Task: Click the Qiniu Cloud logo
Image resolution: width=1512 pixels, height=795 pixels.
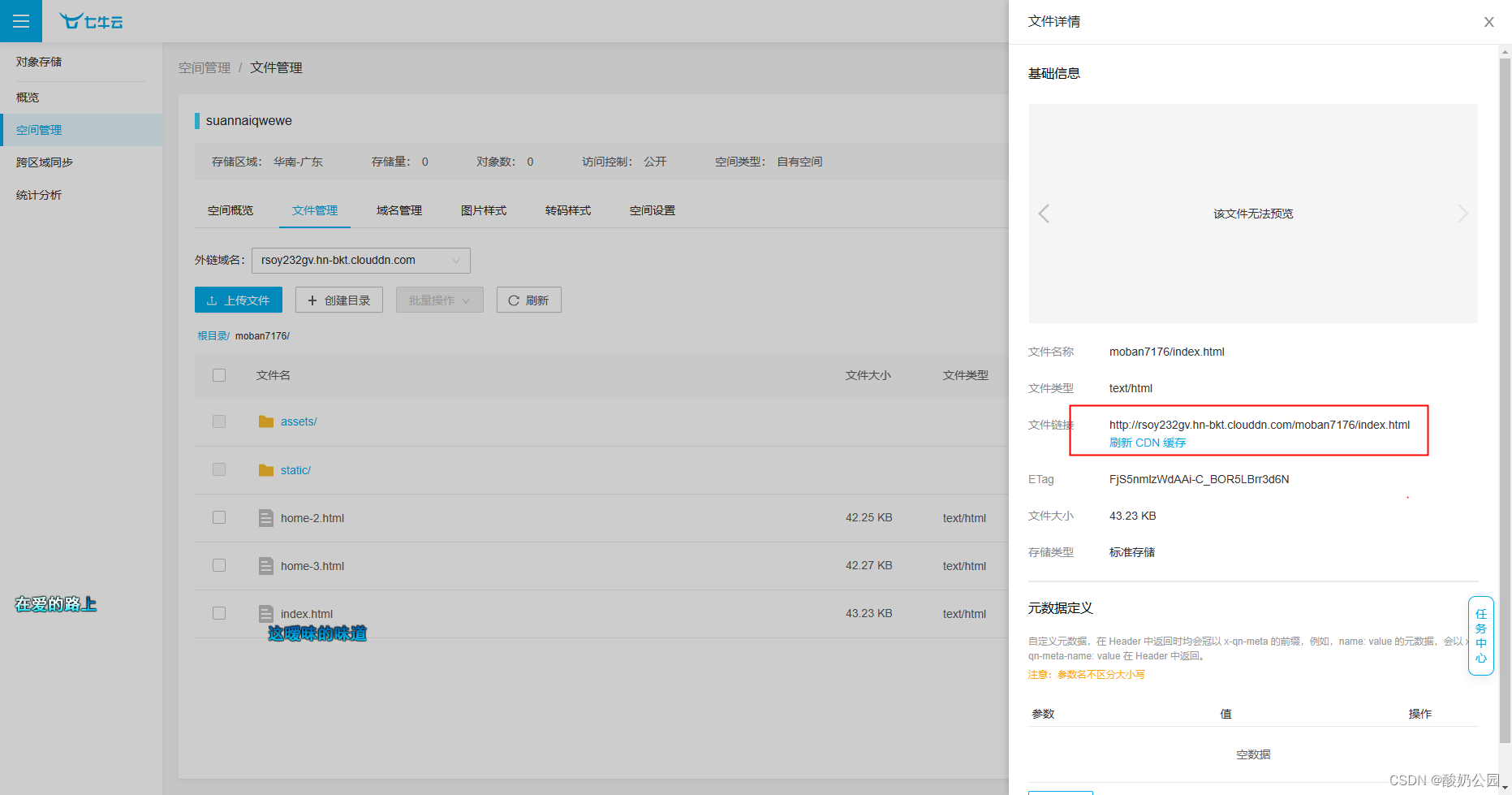Action: [91, 21]
